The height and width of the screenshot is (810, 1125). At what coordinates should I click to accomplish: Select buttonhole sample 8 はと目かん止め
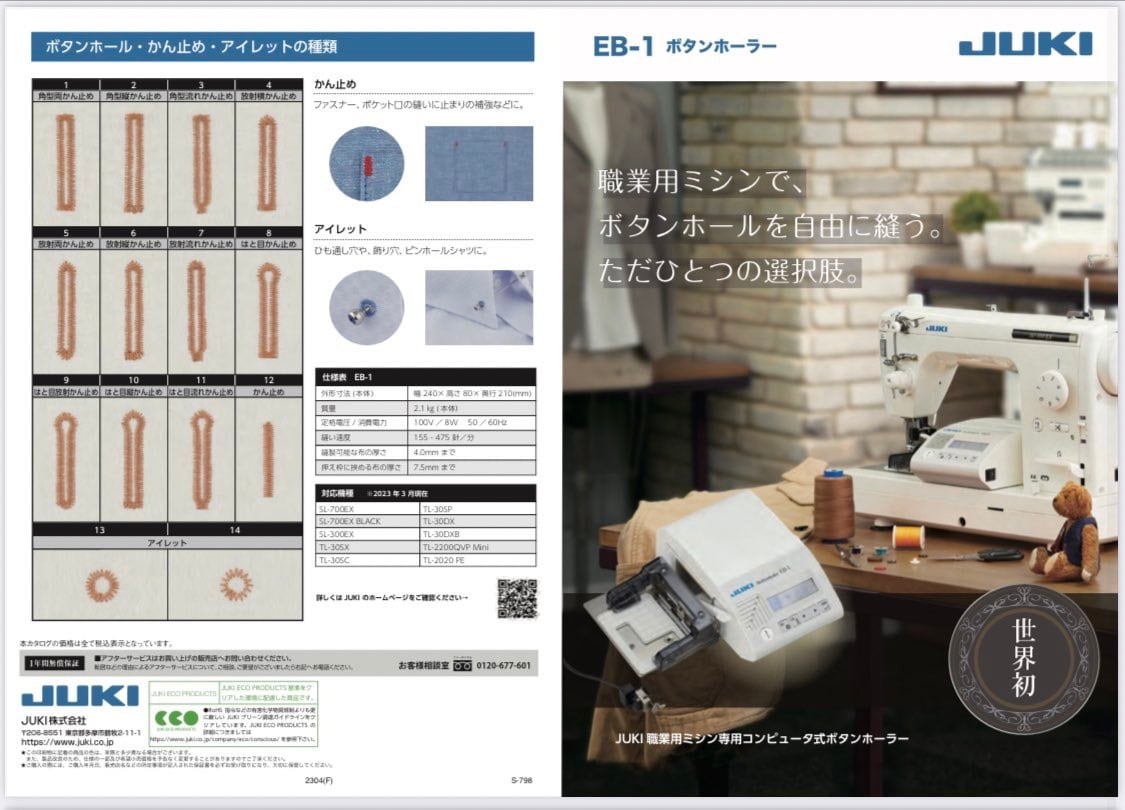tap(268, 311)
